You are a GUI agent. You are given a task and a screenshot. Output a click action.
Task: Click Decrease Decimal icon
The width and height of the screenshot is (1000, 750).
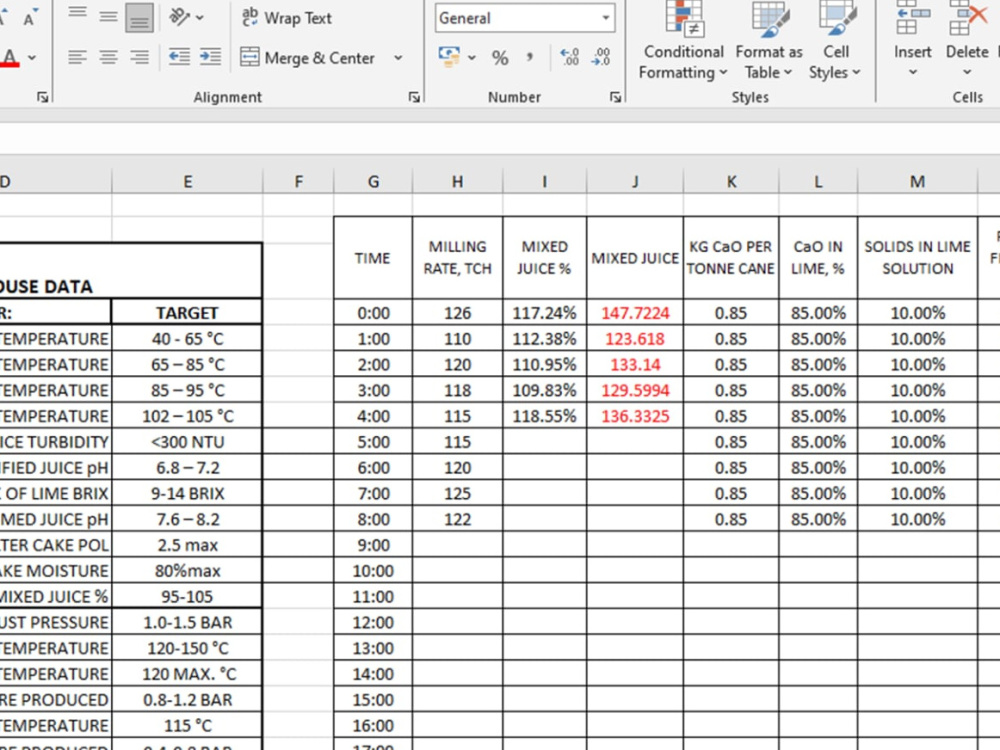pyautogui.click(x=601, y=58)
